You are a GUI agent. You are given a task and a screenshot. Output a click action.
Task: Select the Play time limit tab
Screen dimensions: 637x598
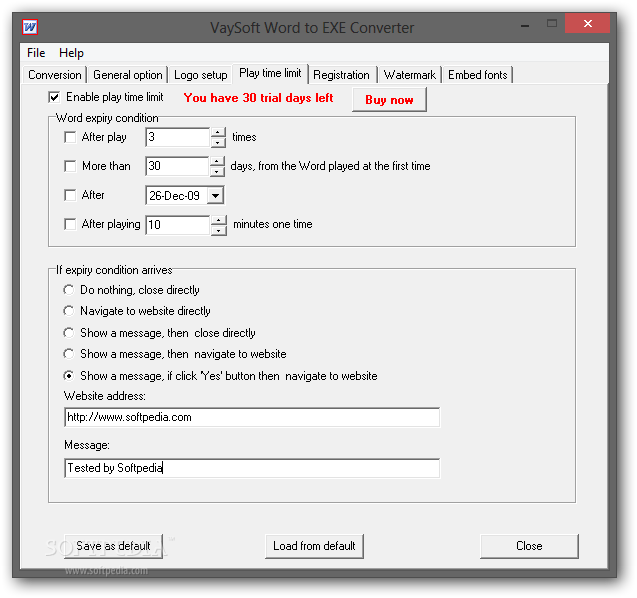point(270,73)
